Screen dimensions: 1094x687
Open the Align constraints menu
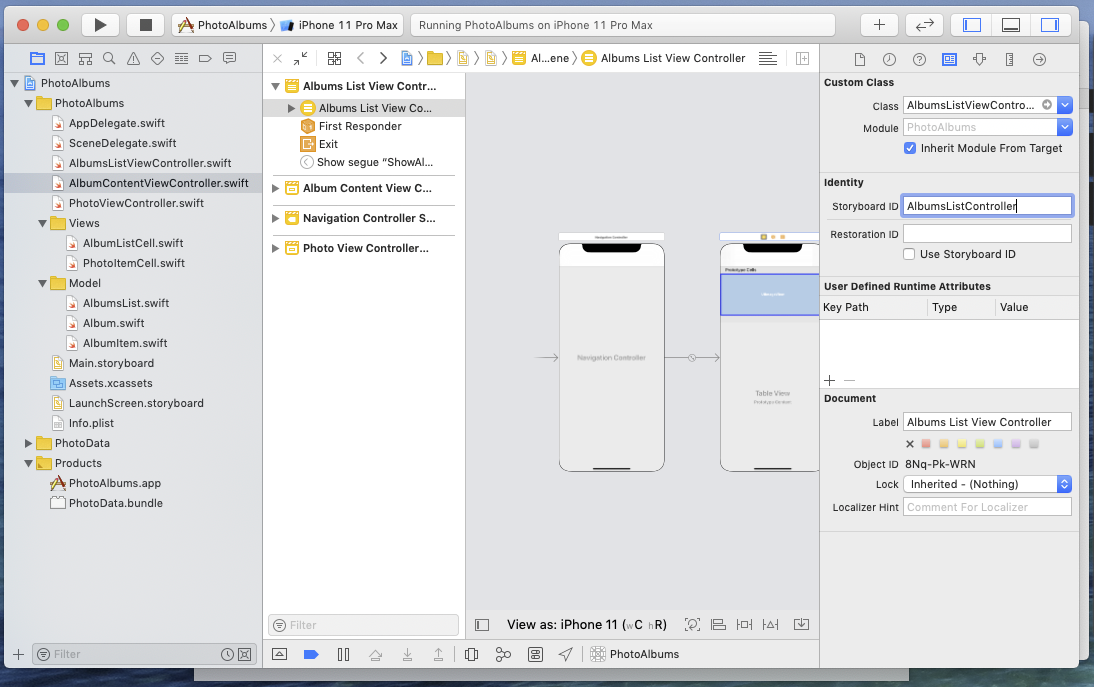click(718, 625)
